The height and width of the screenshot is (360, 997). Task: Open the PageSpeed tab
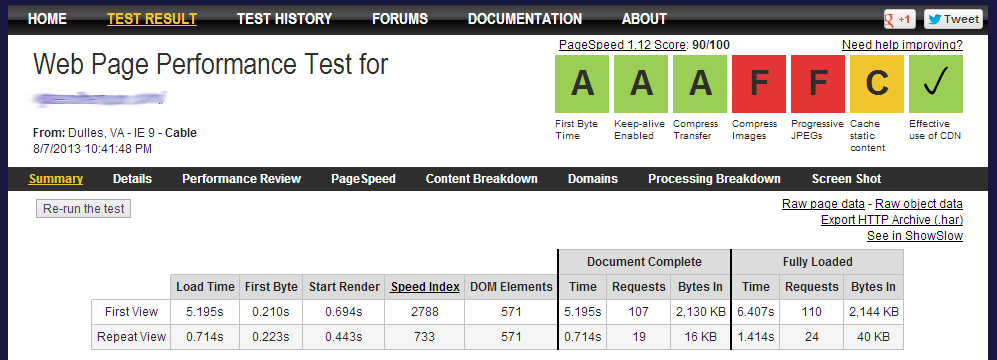[x=363, y=179]
